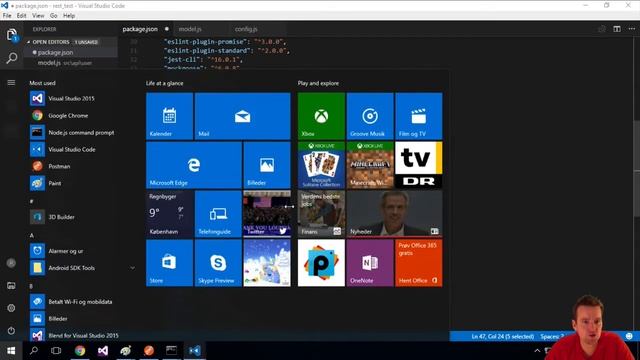Open the Search icon in VS Code activity bar
The height and width of the screenshot is (360, 640).
(x=12, y=58)
